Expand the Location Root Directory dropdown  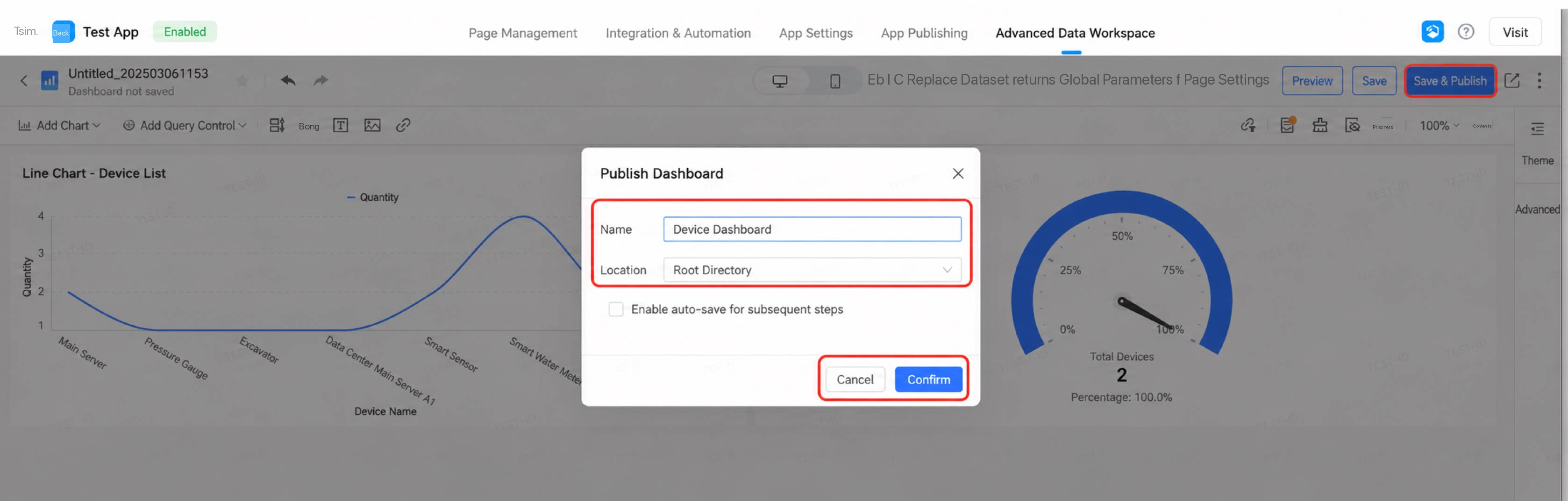coord(812,270)
